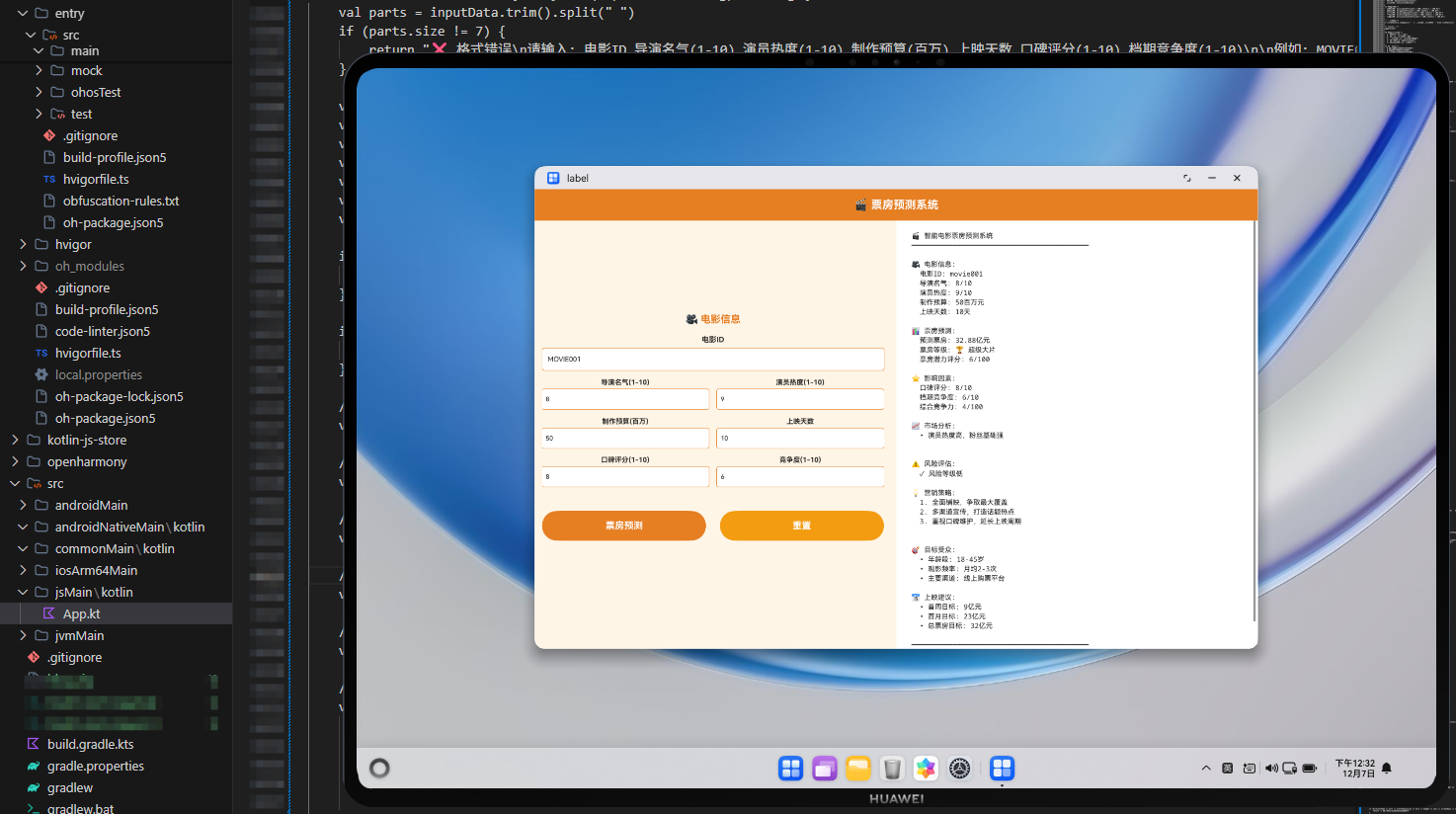Open obfuscation-rules.txt in the file tree
1456x814 pixels.
click(x=121, y=201)
